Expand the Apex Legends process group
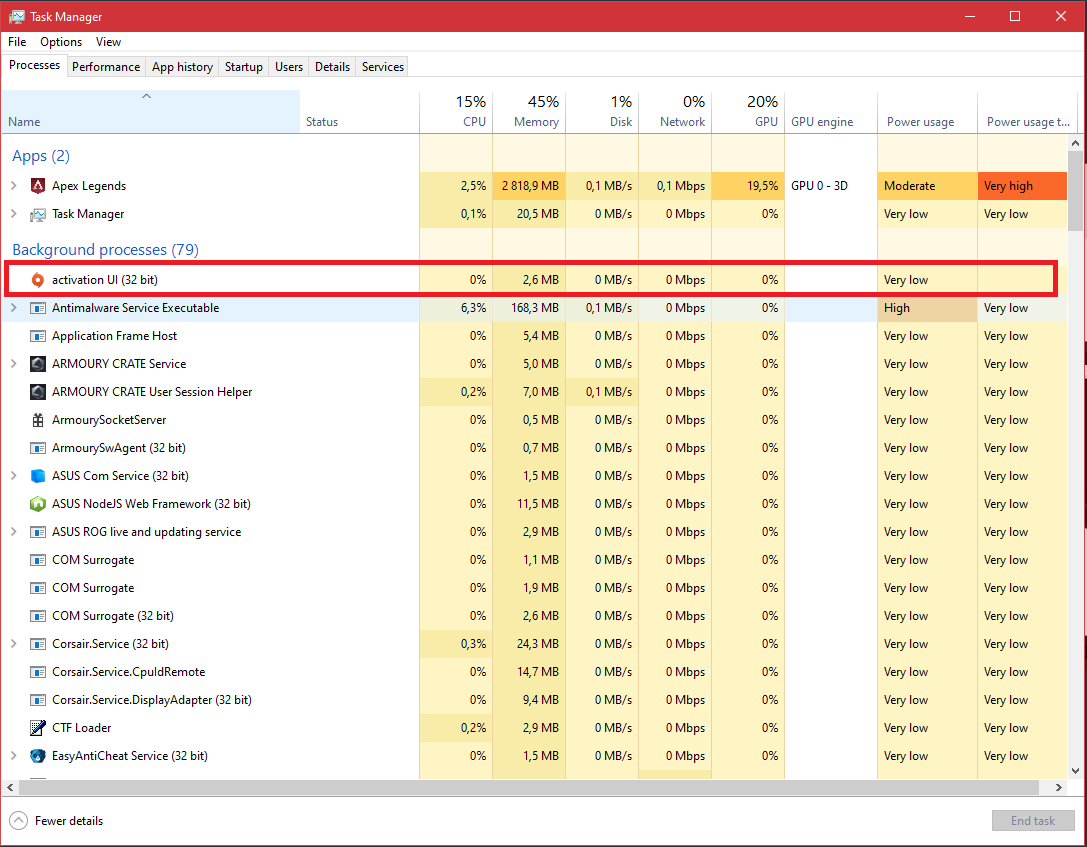This screenshot has width=1087, height=847. (x=14, y=186)
